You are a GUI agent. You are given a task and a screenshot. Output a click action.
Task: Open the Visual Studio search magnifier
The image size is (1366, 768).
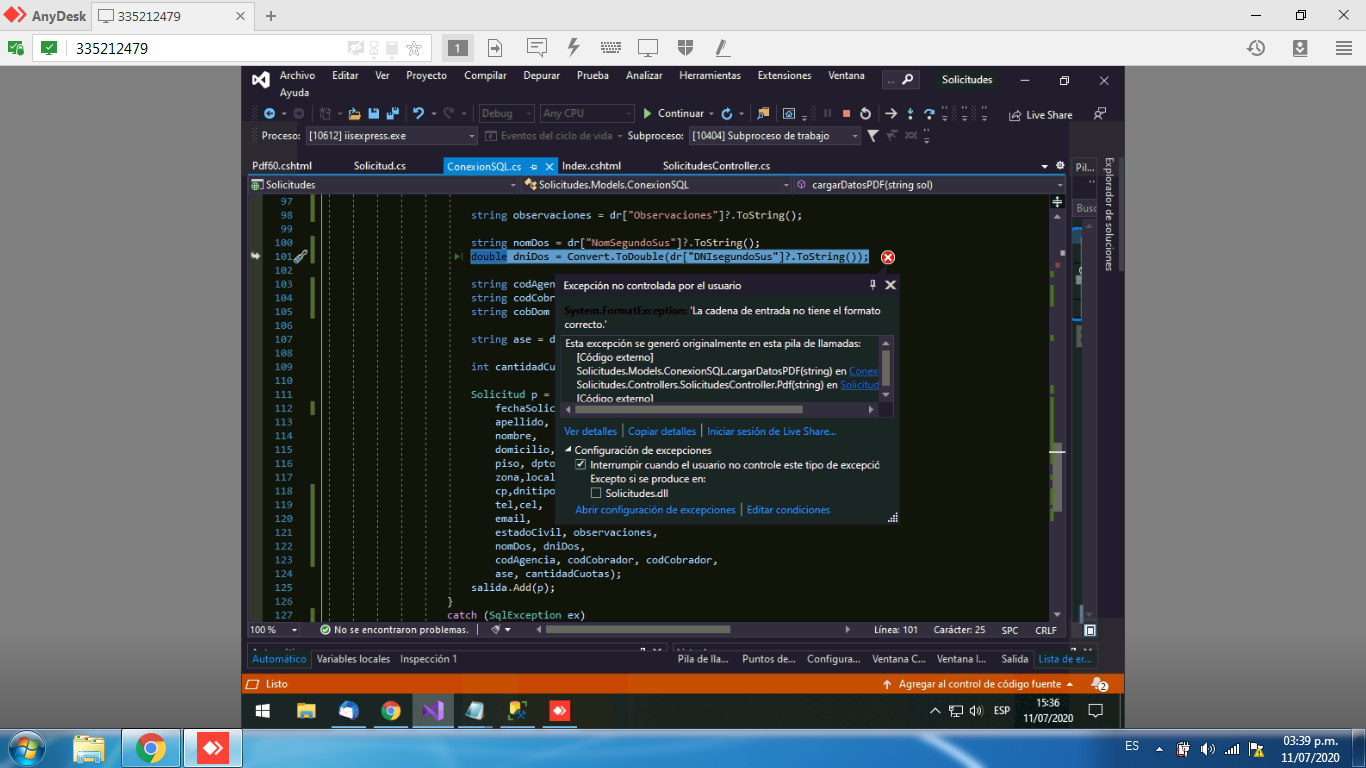[x=908, y=80]
